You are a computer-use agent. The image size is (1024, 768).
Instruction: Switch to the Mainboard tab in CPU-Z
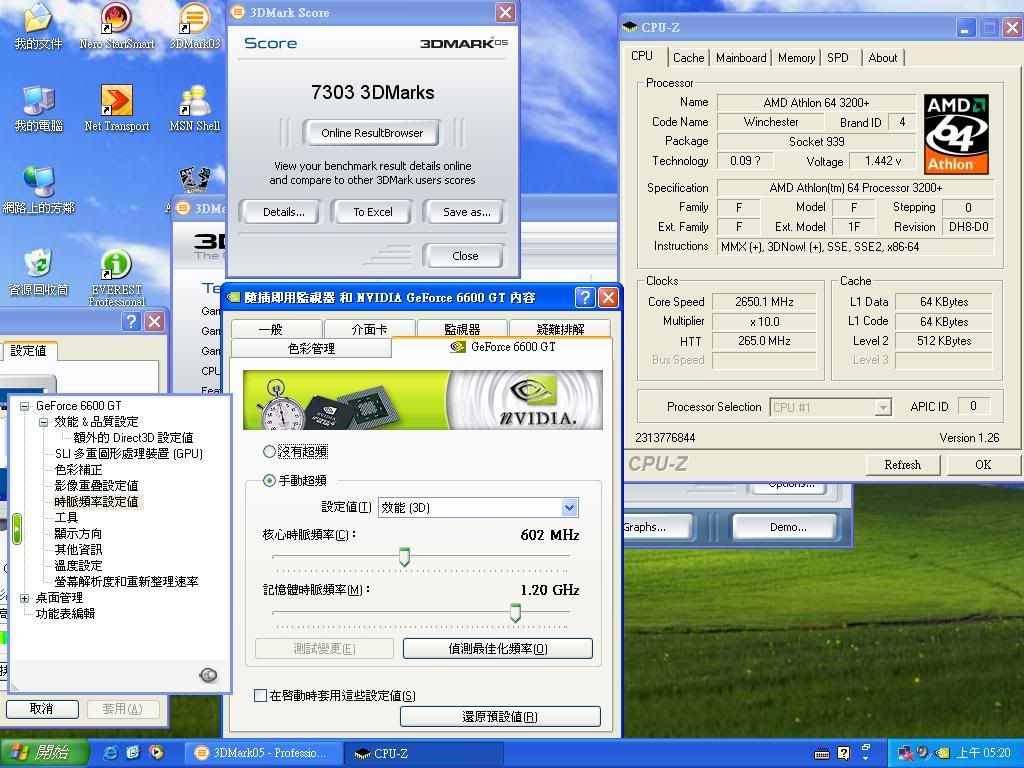pos(741,58)
